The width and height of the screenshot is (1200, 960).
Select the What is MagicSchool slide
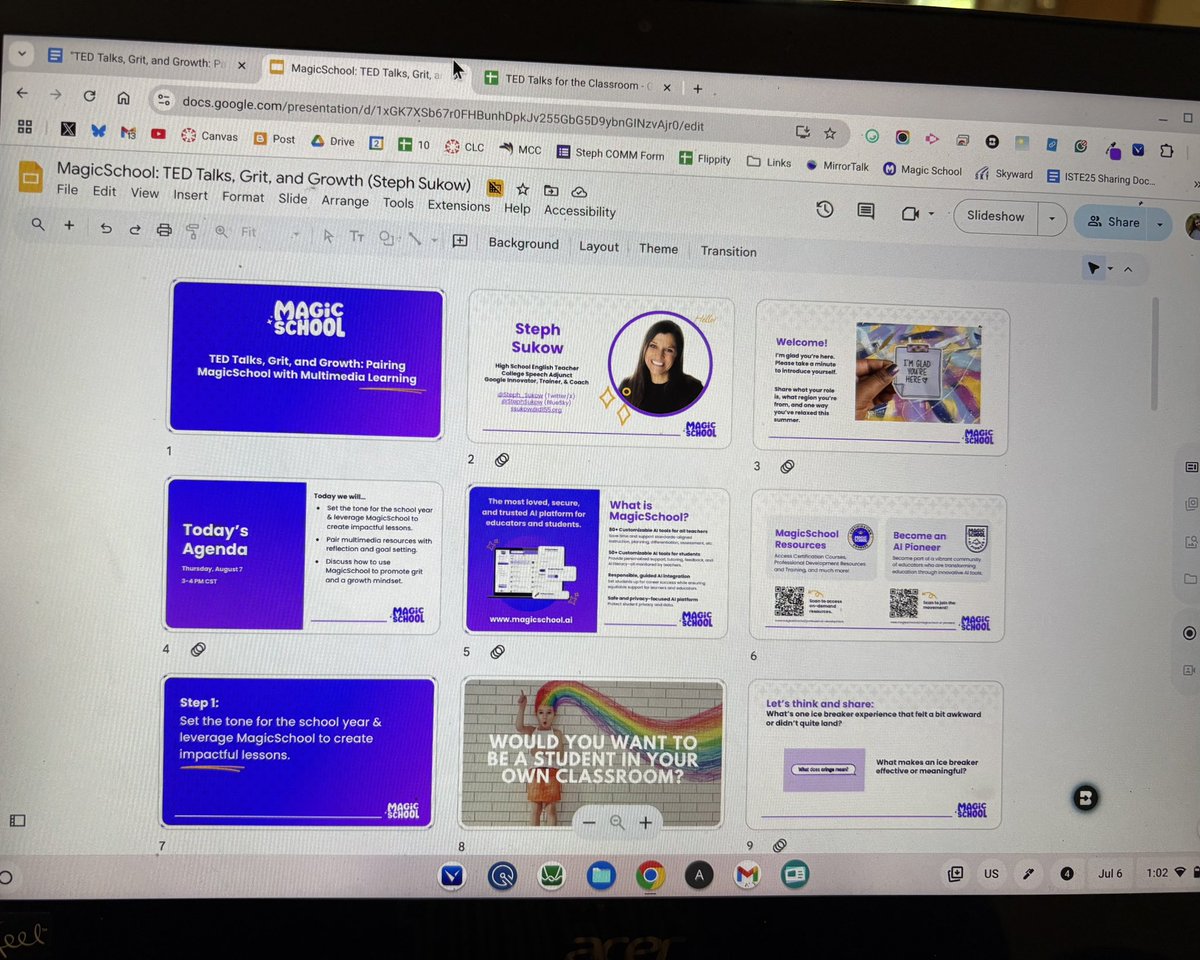596,560
